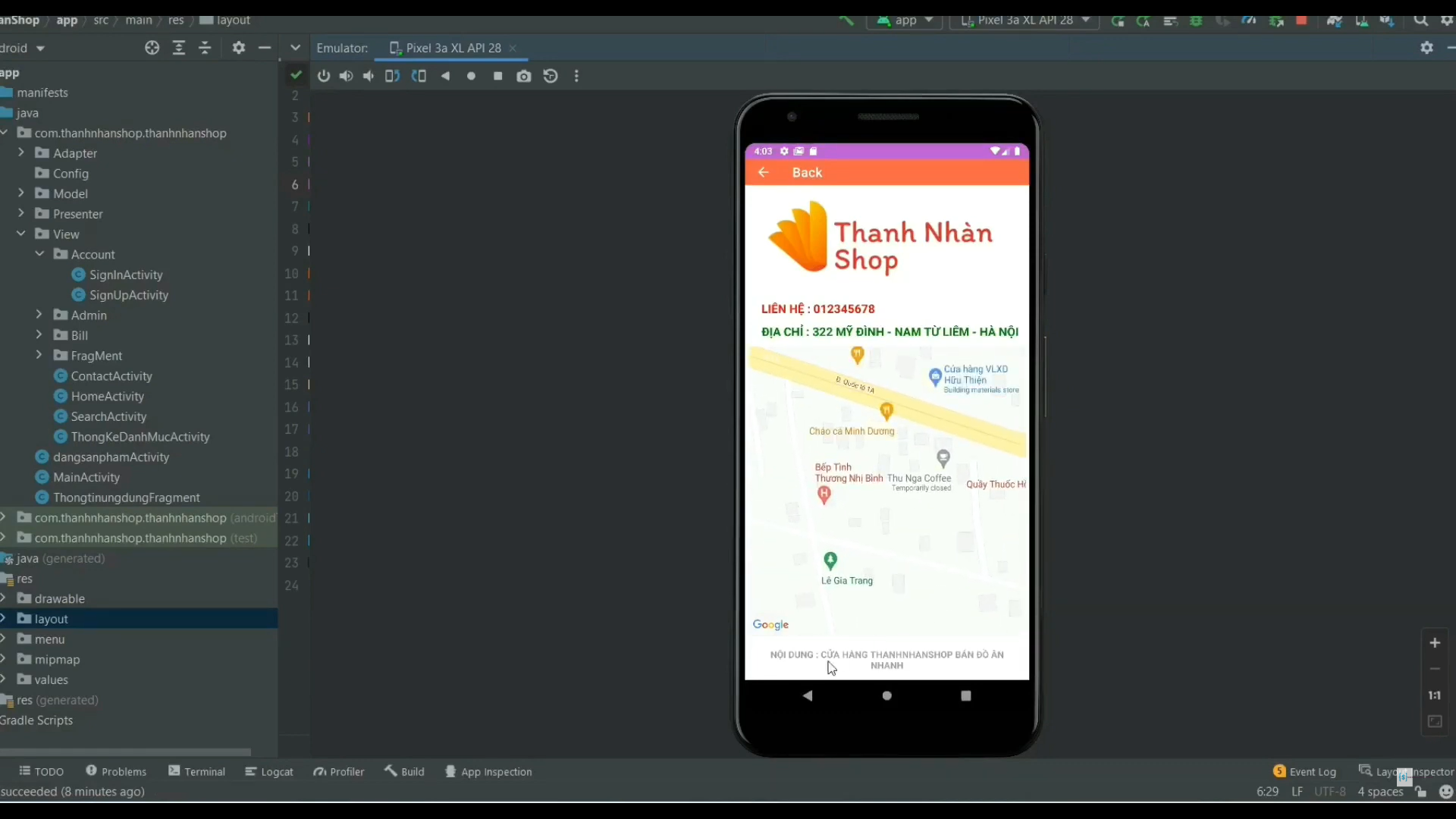Tap the back arrow in app header
This screenshot has height=819, width=1456.
(x=764, y=172)
